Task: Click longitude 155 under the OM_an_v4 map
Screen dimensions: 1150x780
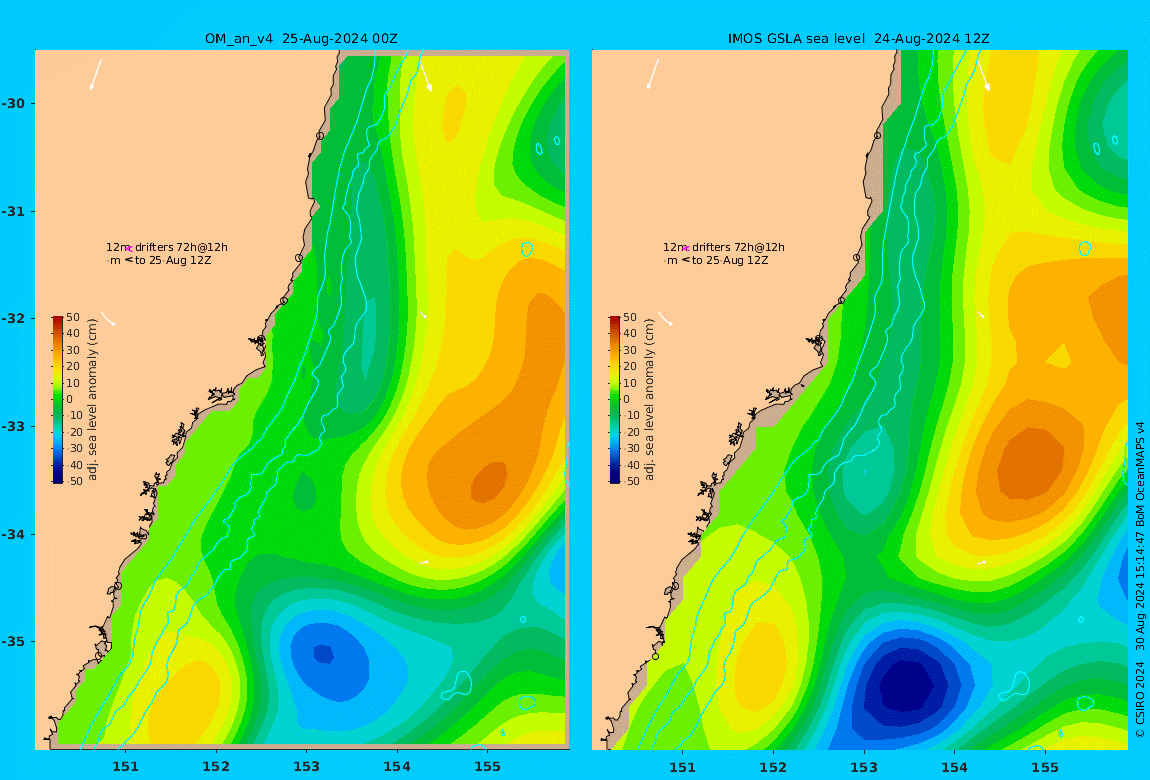Action: tap(488, 767)
